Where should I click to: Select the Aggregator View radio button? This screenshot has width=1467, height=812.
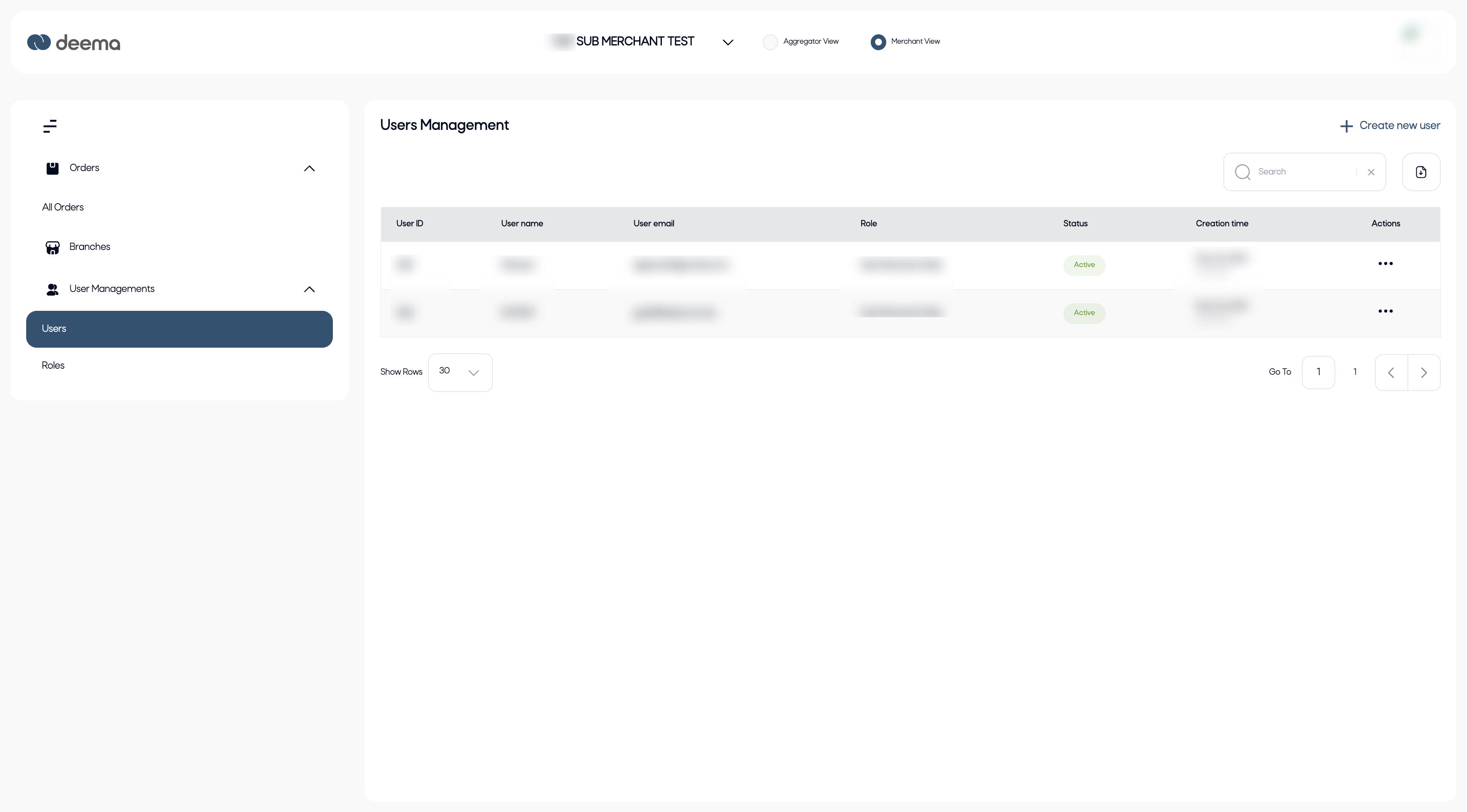tap(770, 42)
